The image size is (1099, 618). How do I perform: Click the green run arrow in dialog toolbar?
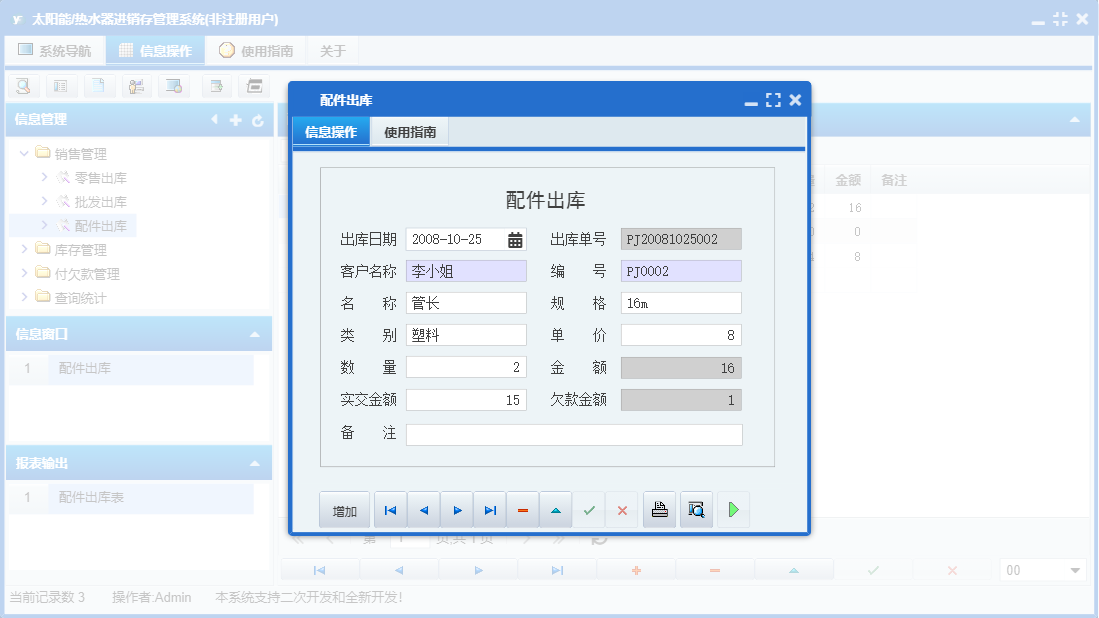tap(733, 509)
